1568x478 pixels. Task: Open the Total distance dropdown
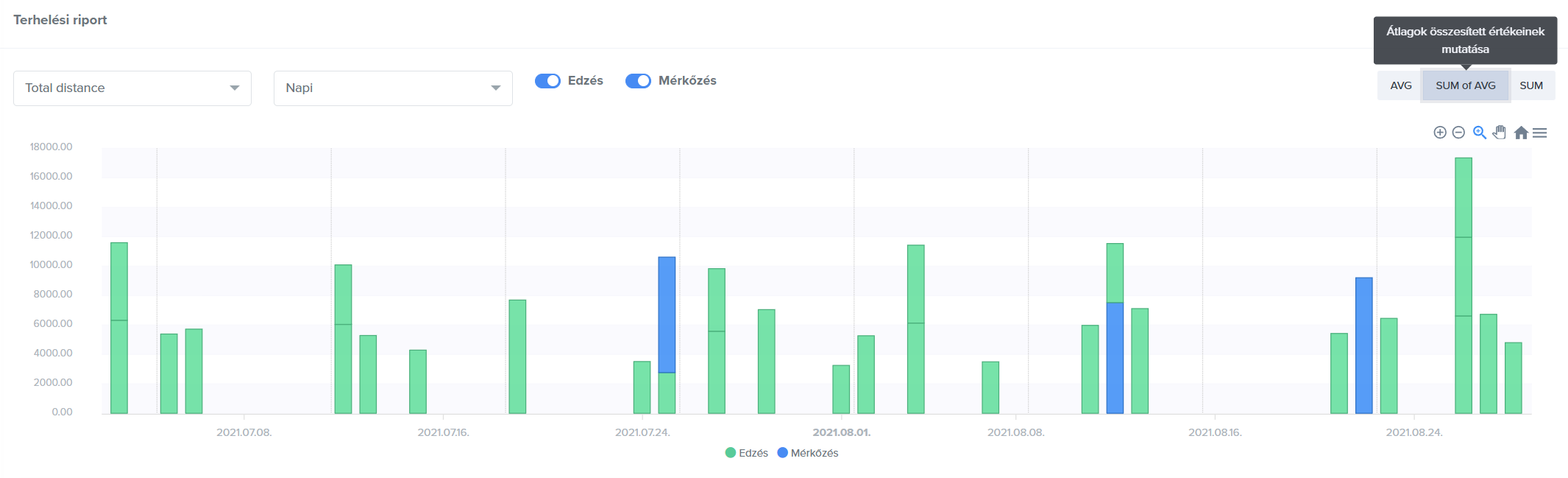[132, 88]
